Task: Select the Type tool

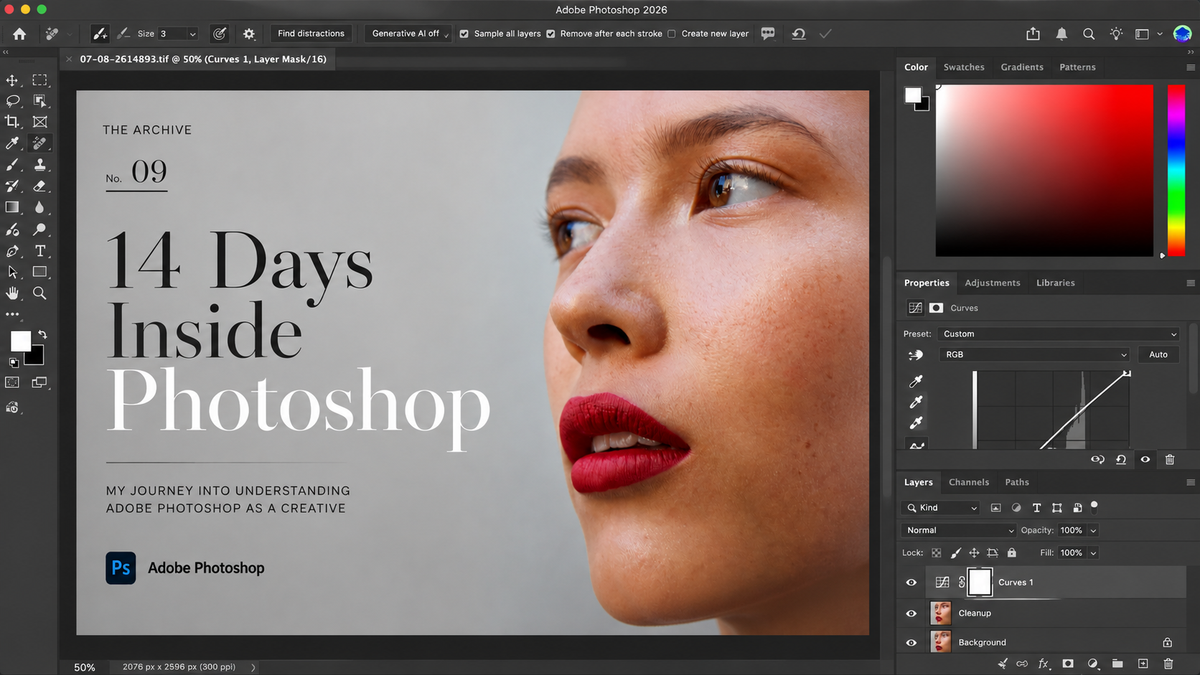Action: [x=40, y=251]
